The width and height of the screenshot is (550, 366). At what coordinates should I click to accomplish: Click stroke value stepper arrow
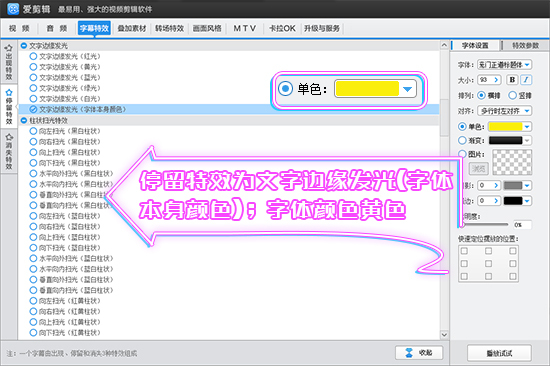[x=496, y=201]
